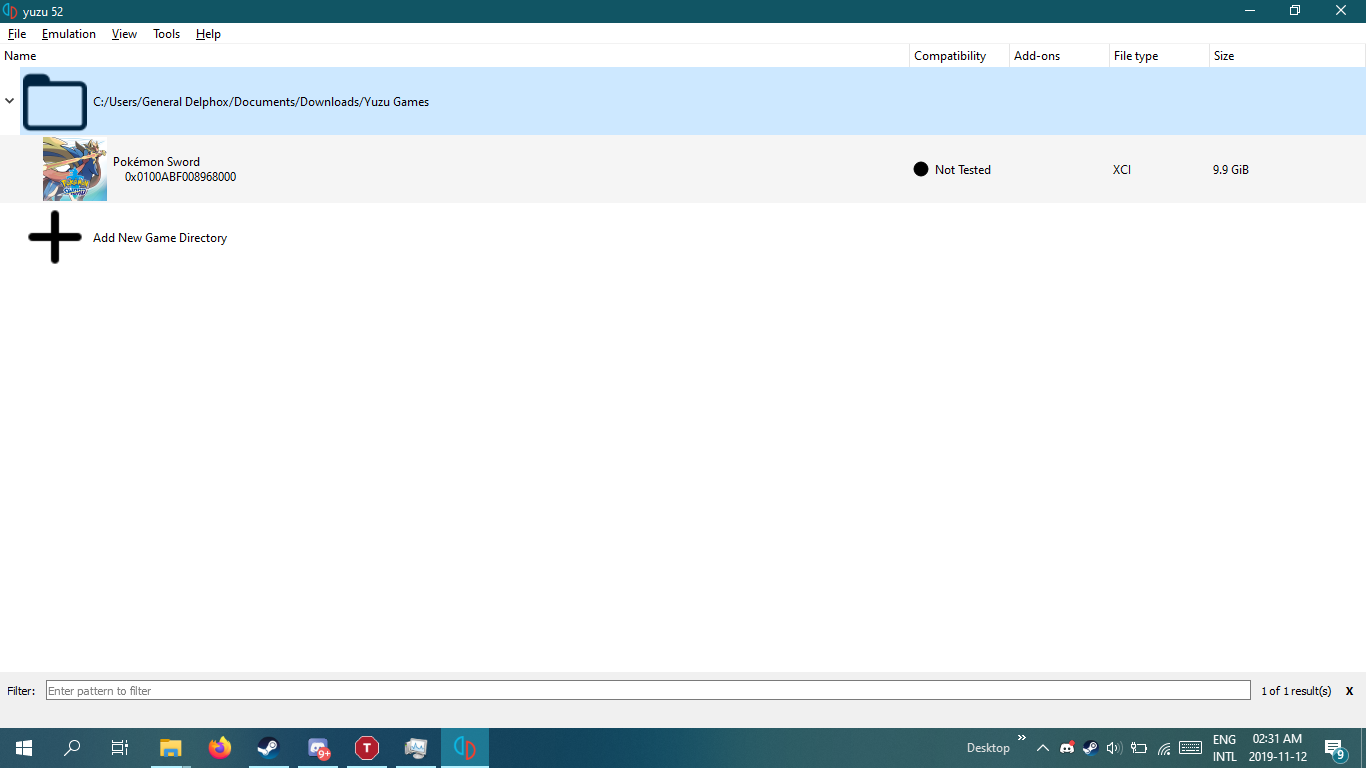Screen dimensions: 1366x768
Task: Open the File menu
Action: click(17, 34)
